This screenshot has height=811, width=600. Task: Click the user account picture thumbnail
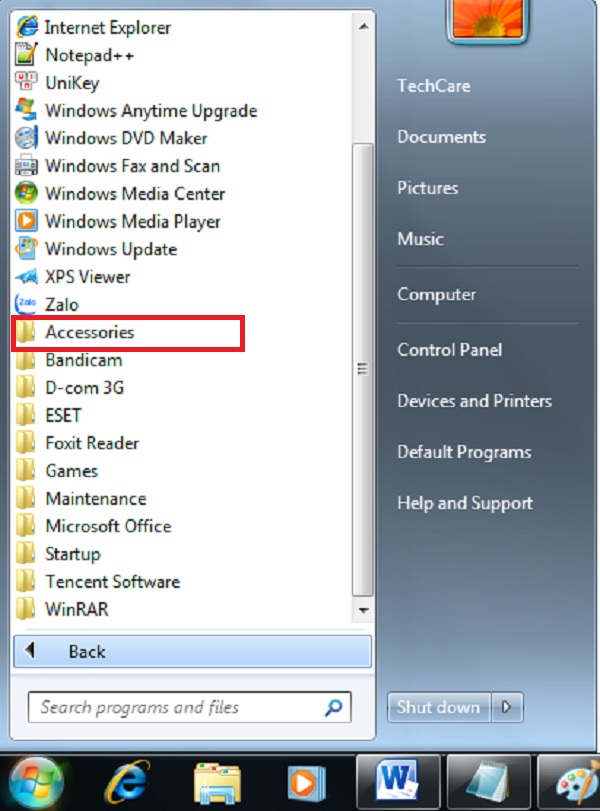coord(489,20)
